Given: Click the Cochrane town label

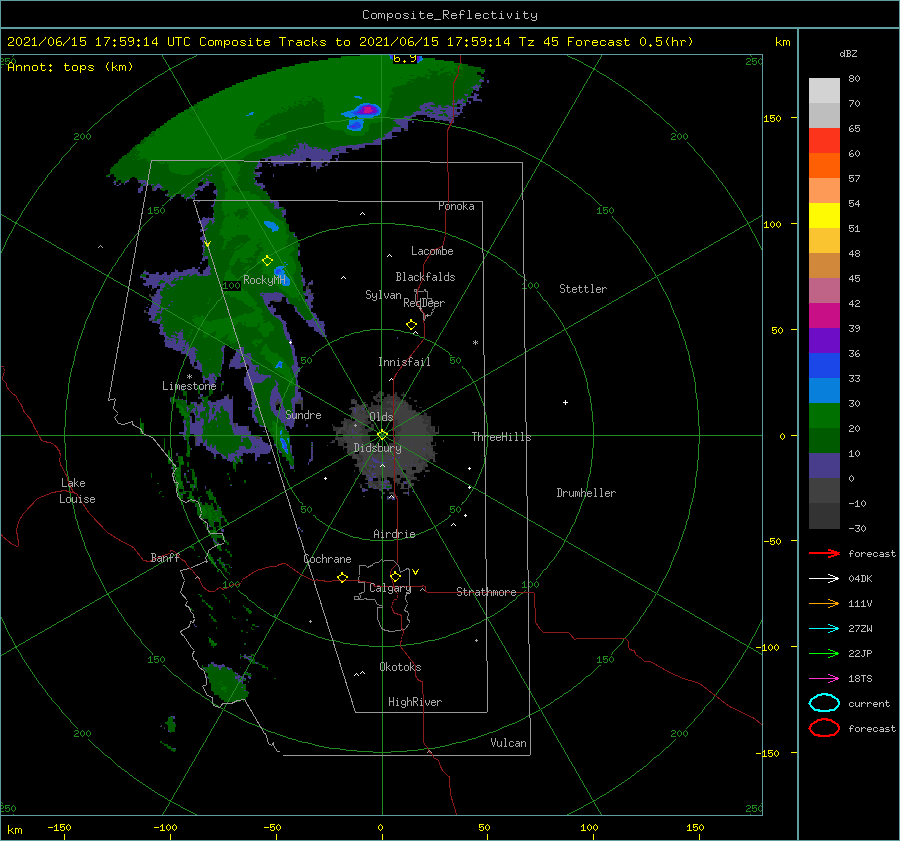Looking at the screenshot, I should tap(327, 559).
